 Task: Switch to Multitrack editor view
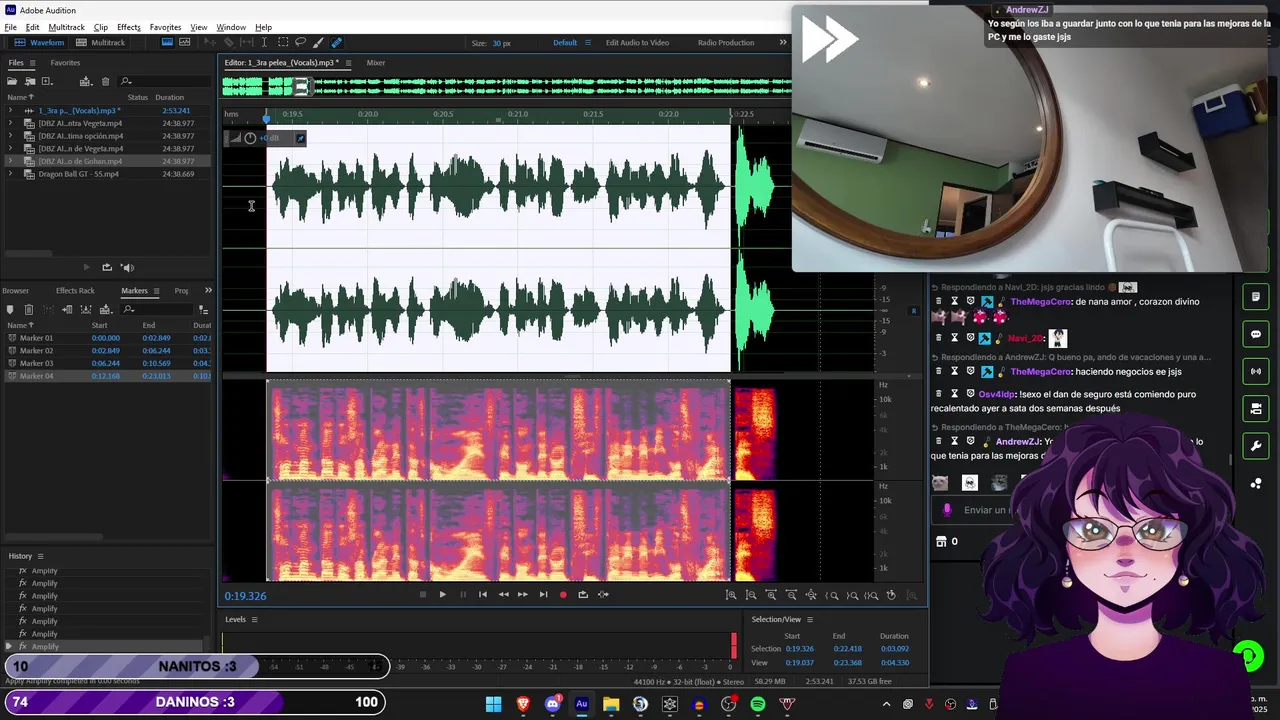(100, 42)
